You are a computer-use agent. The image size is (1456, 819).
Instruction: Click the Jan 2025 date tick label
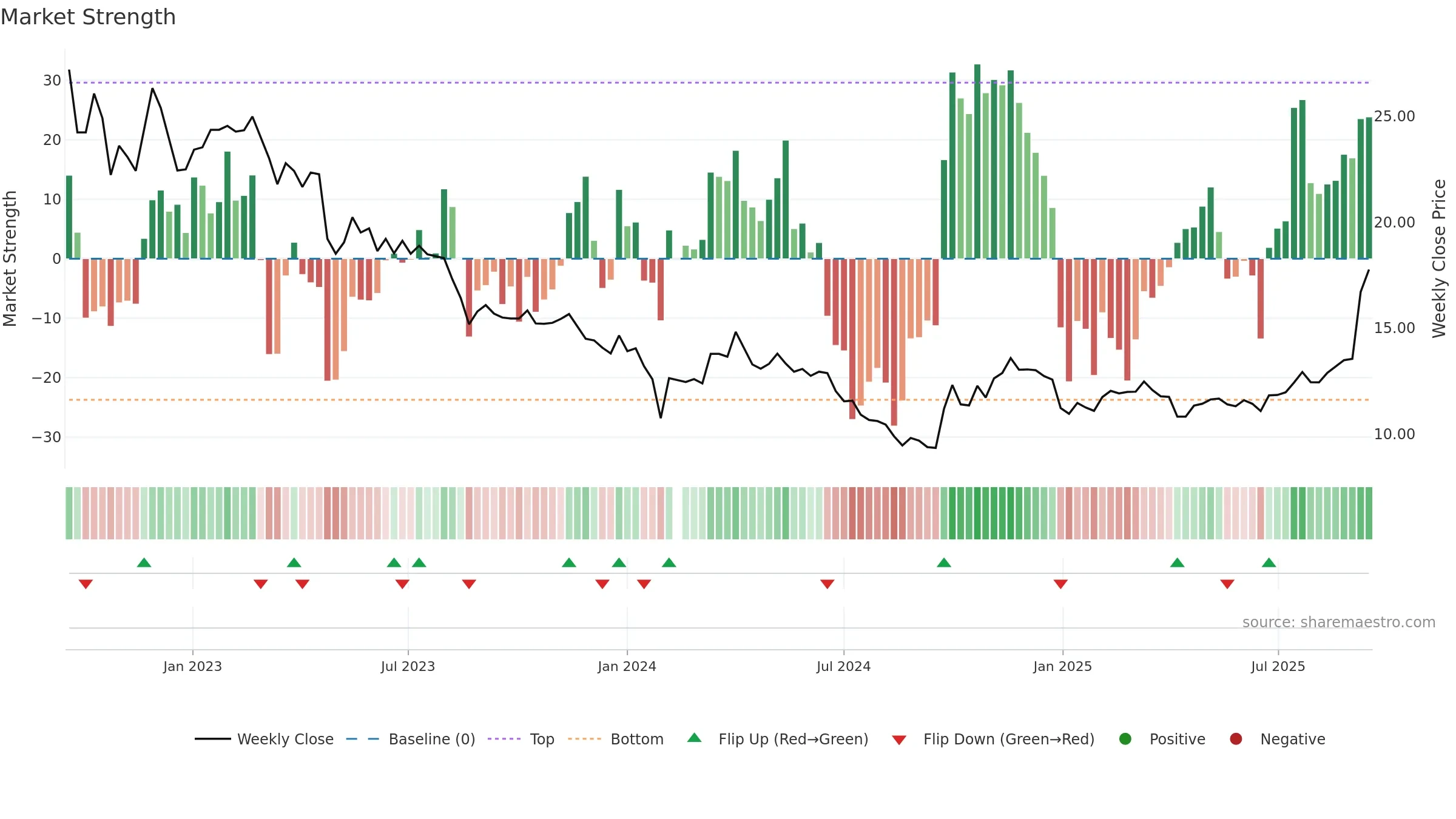pyautogui.click(x=1062, y=666)
